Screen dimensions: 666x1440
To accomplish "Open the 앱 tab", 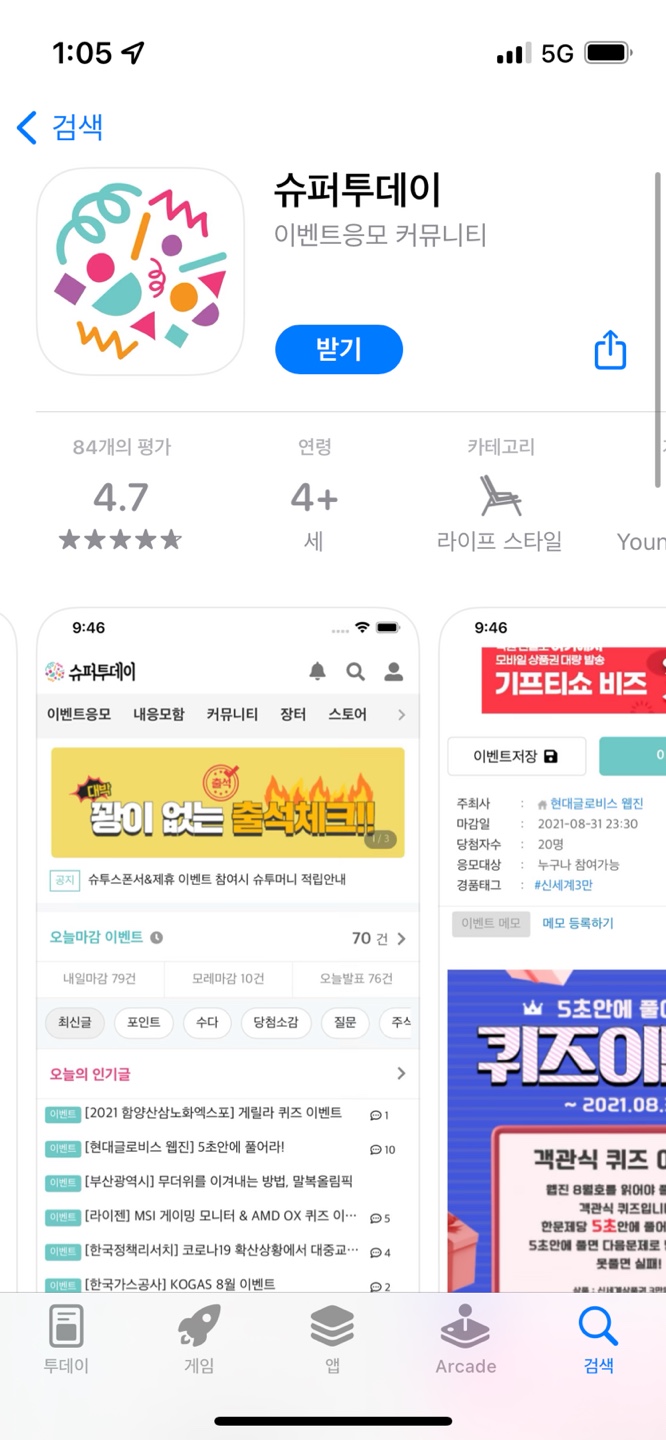I will 332,1340.
